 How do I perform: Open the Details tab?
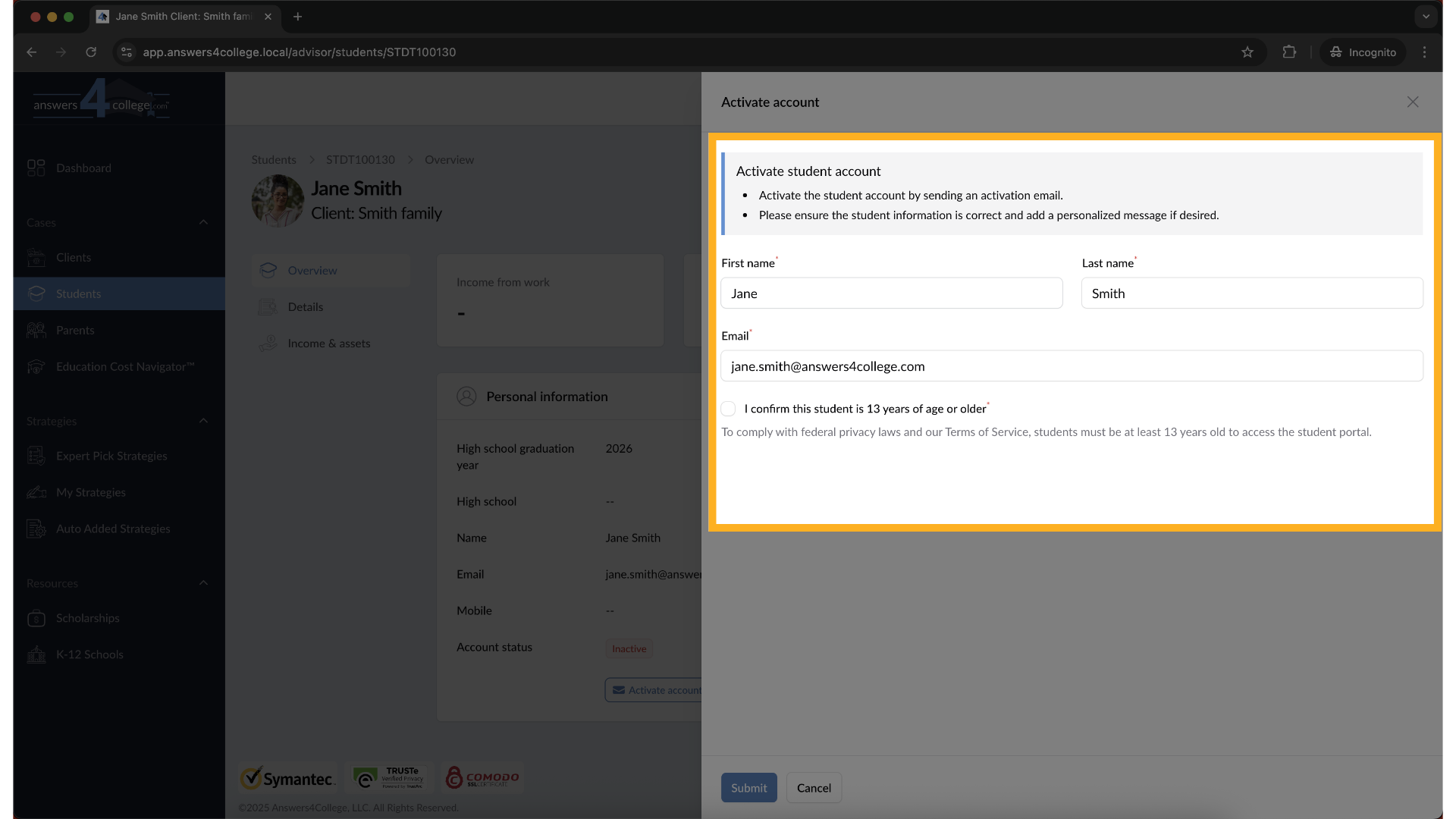[x=306, y=307]
